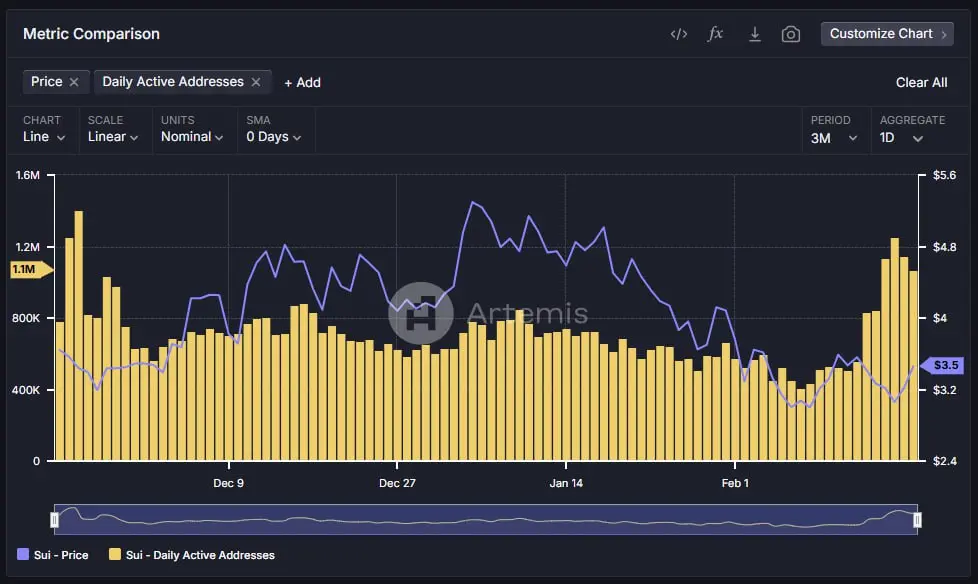Open the Units dropdown (Nominal)

192,137
